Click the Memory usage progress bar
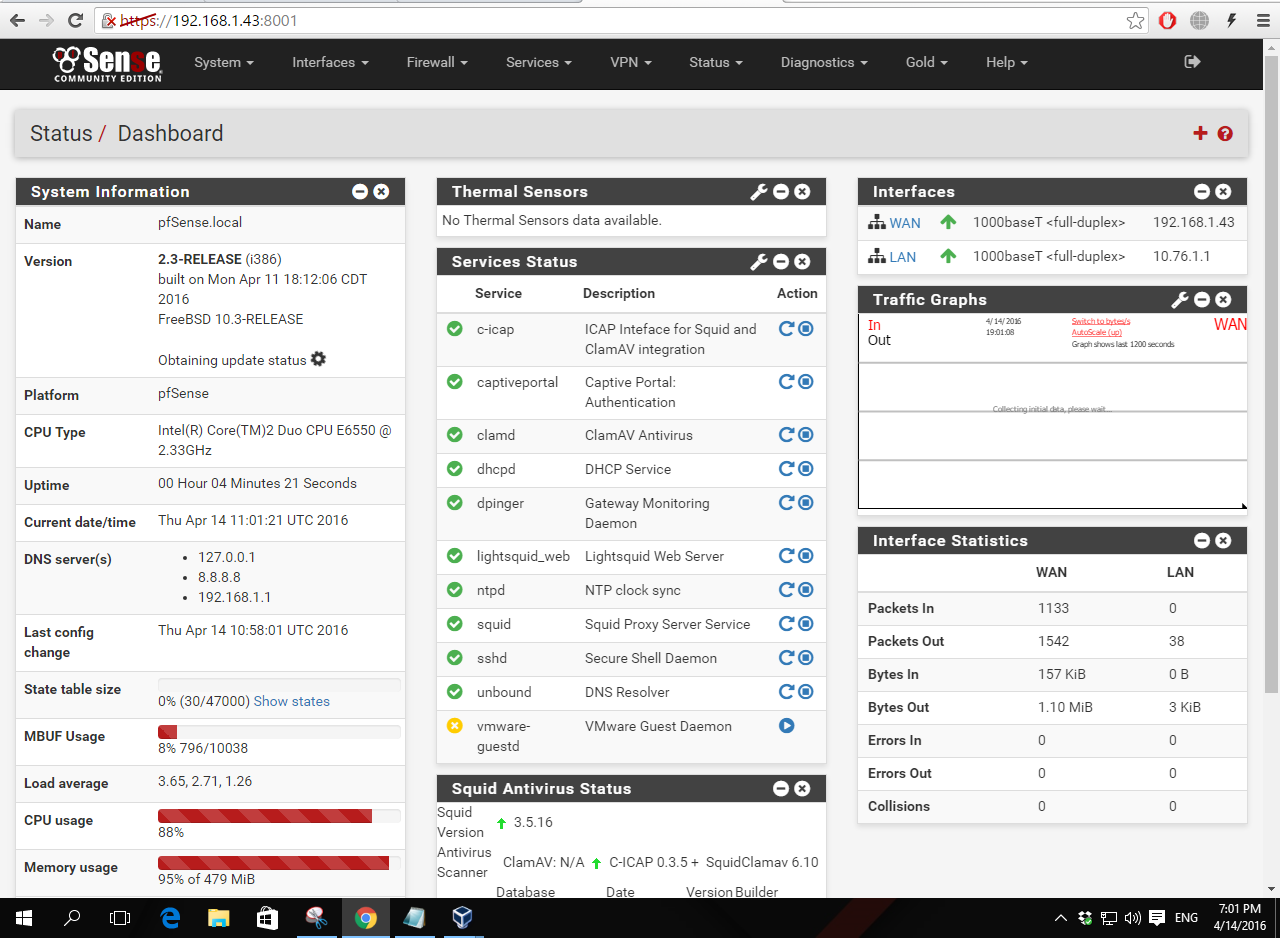 [x=279, y=863]
